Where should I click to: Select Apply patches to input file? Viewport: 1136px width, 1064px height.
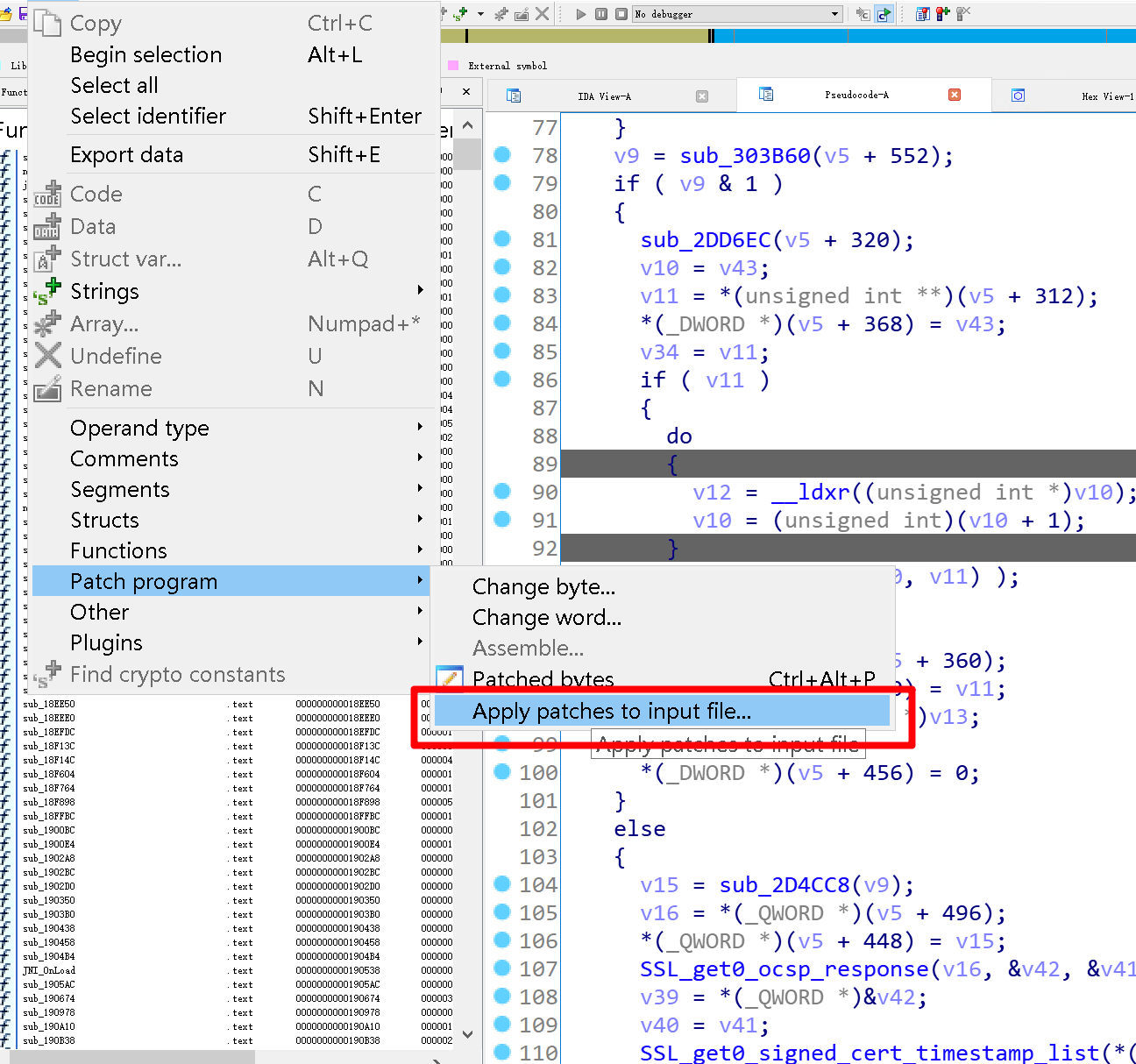(611, 711)
